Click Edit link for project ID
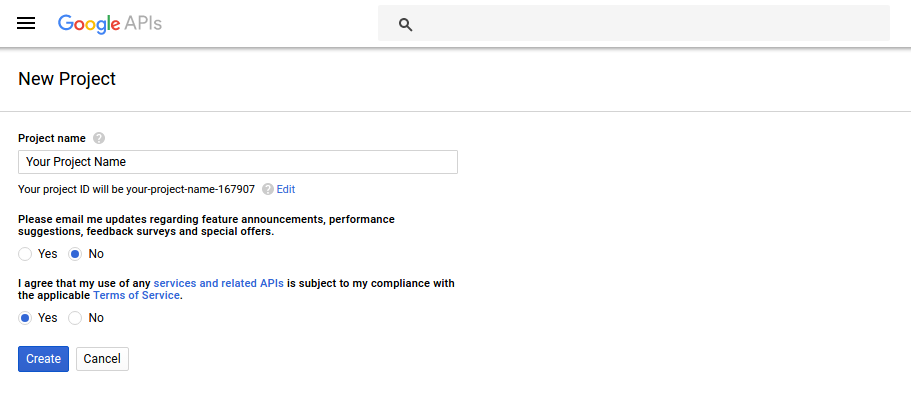Image resolution: width=911 pixels, height=420 pixels. (286, 189)
